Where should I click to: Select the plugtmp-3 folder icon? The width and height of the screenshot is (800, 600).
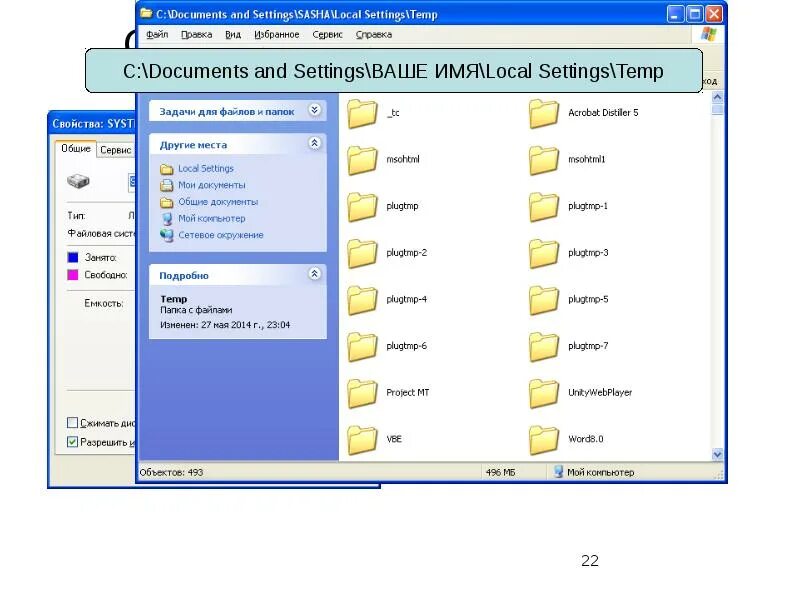544,253
